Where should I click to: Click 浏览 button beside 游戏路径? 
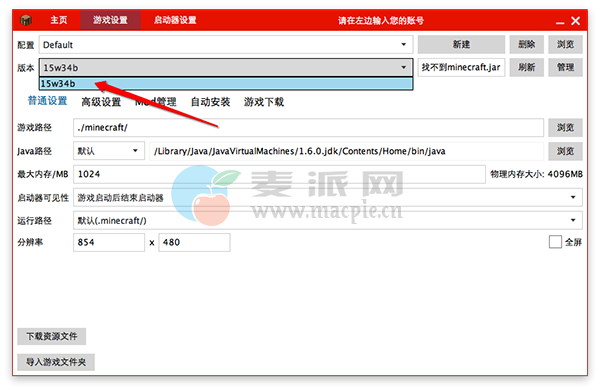(565, 127)
